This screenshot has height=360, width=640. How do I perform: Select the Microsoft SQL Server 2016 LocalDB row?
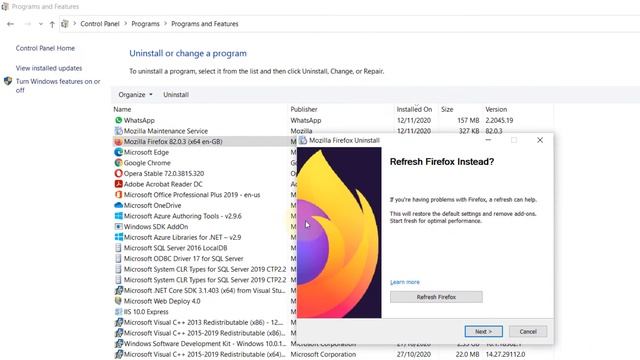176,248
